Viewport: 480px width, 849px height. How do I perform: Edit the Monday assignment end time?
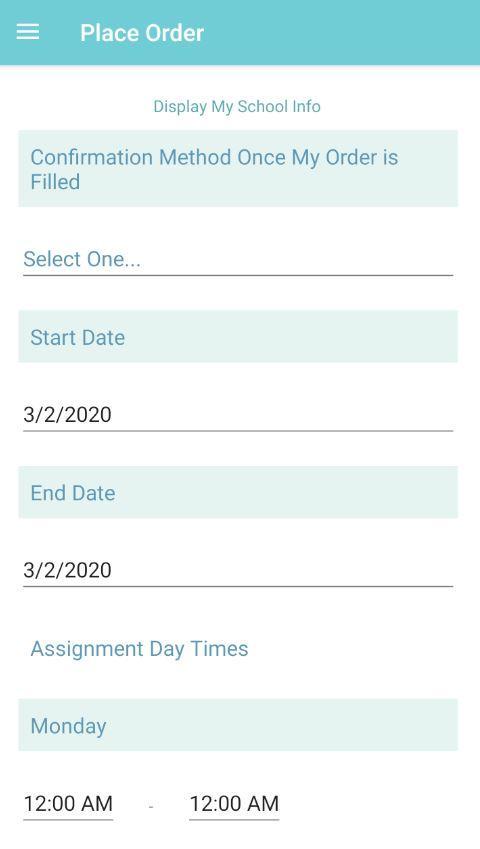(x=234, y=804)
